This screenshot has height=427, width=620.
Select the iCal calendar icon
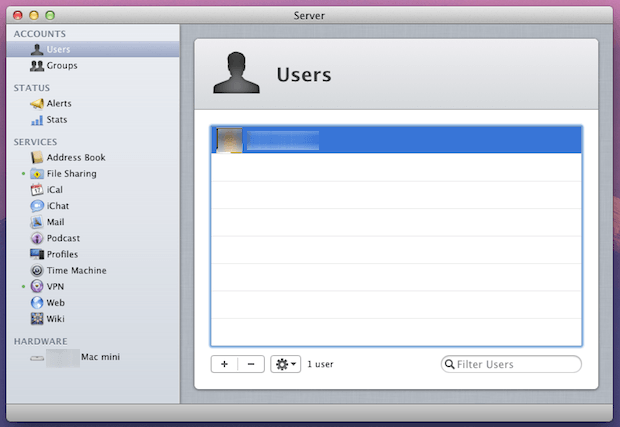(37, 190)
